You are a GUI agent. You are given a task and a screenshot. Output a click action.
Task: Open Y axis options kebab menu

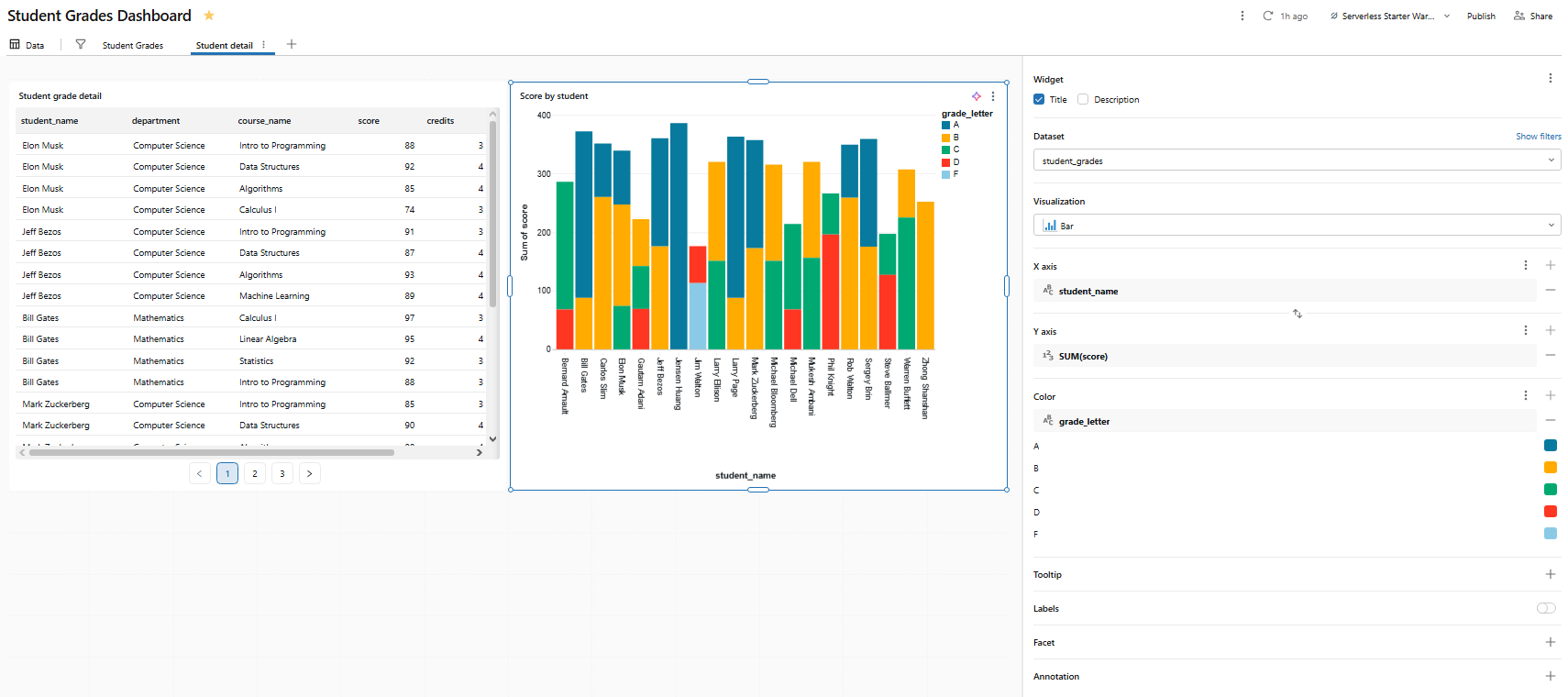[x=1526, y=330]
